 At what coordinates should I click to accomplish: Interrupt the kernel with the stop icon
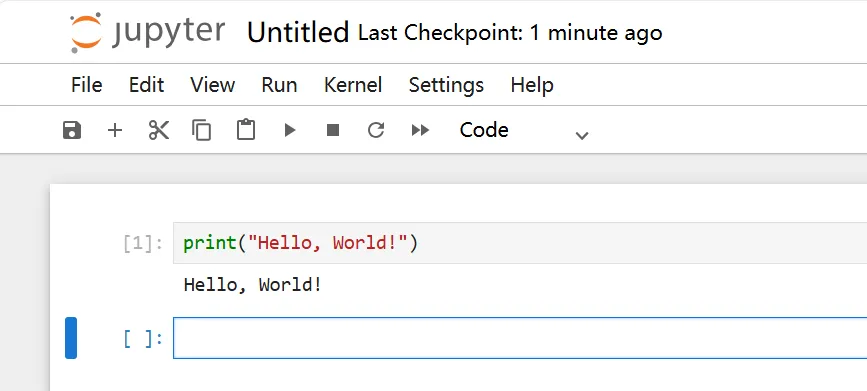click(333, 130)
